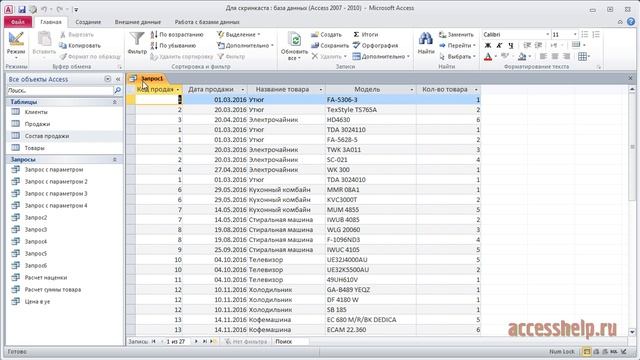This screenshot has height=360, width=640.
Task: Open background fill color picker
Action: point(522,57)
